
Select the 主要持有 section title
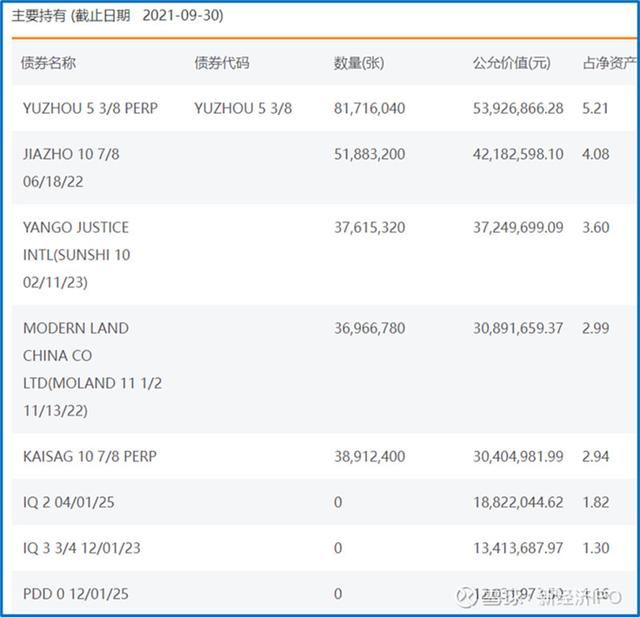click(36, 17)
